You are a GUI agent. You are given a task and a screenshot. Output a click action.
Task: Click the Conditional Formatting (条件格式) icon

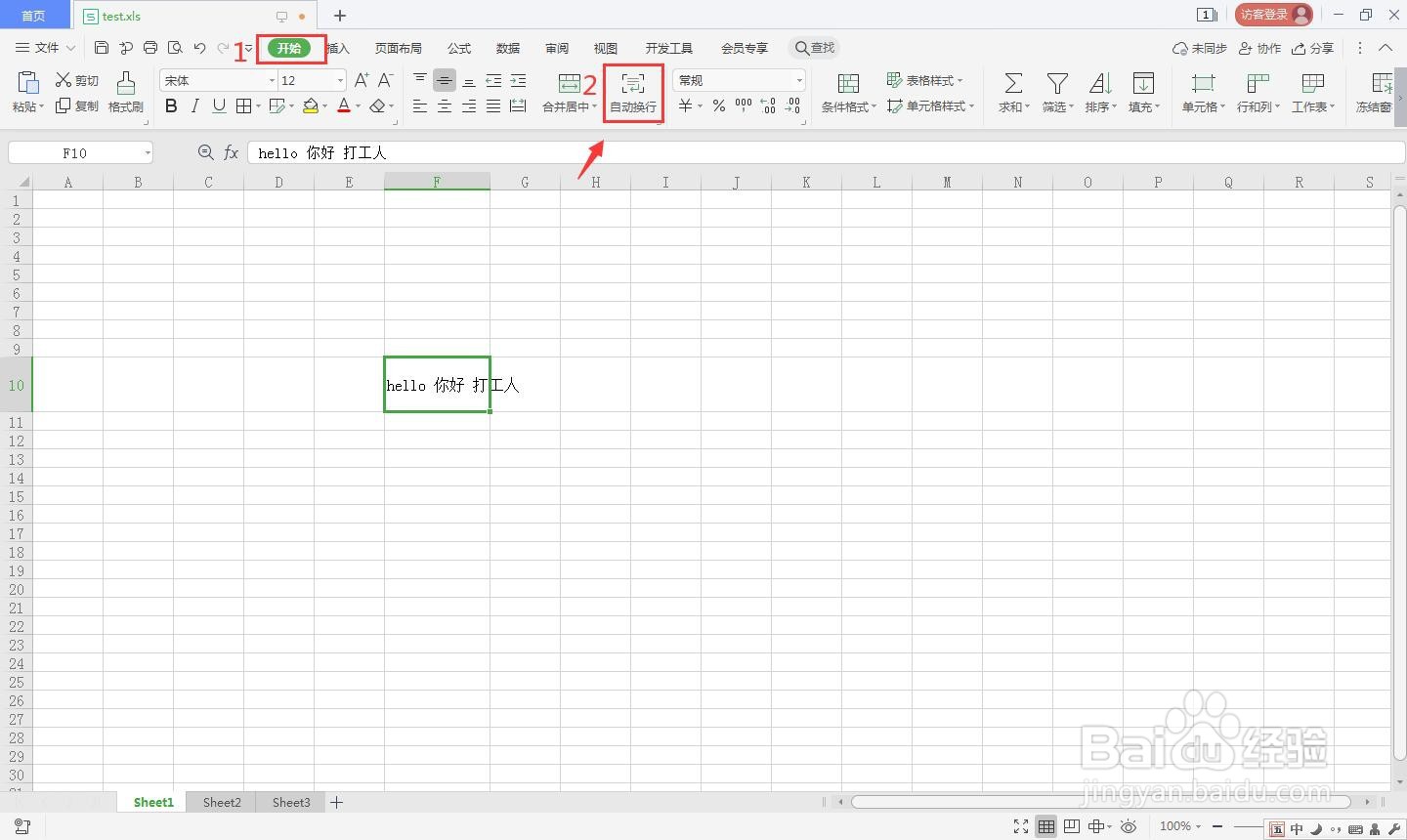pyautogui.click(x=848, y=83)
